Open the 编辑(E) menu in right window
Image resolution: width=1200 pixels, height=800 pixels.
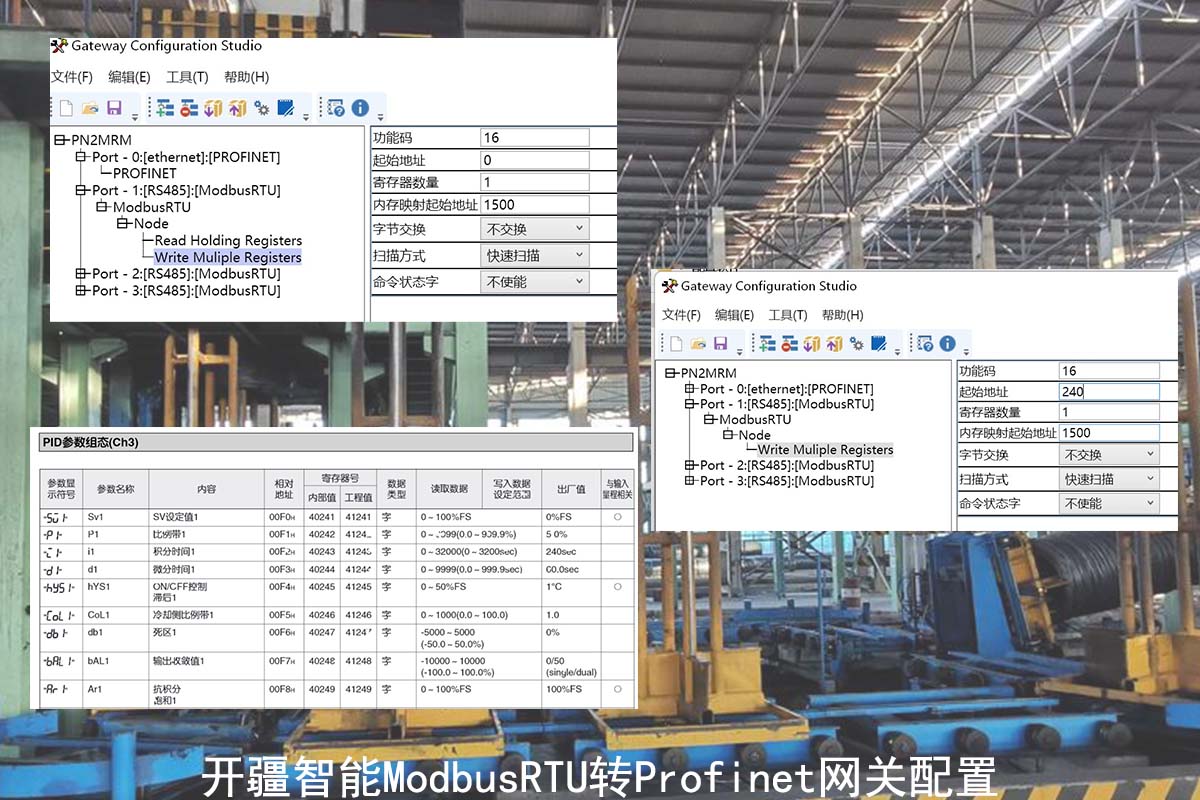(x=734, y=315)
